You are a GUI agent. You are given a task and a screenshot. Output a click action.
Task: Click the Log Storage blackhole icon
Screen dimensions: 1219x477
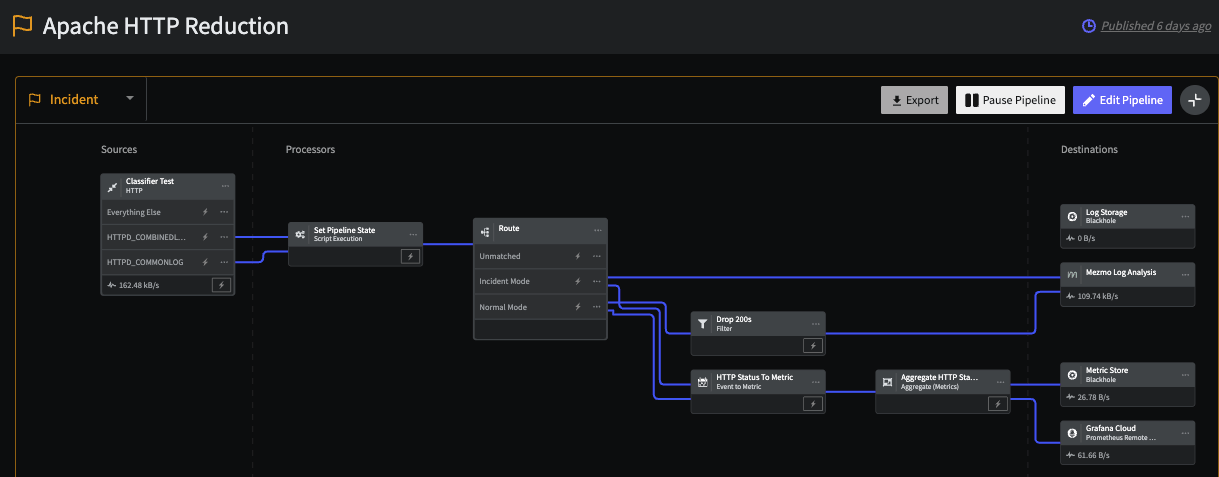(1072, 216)
